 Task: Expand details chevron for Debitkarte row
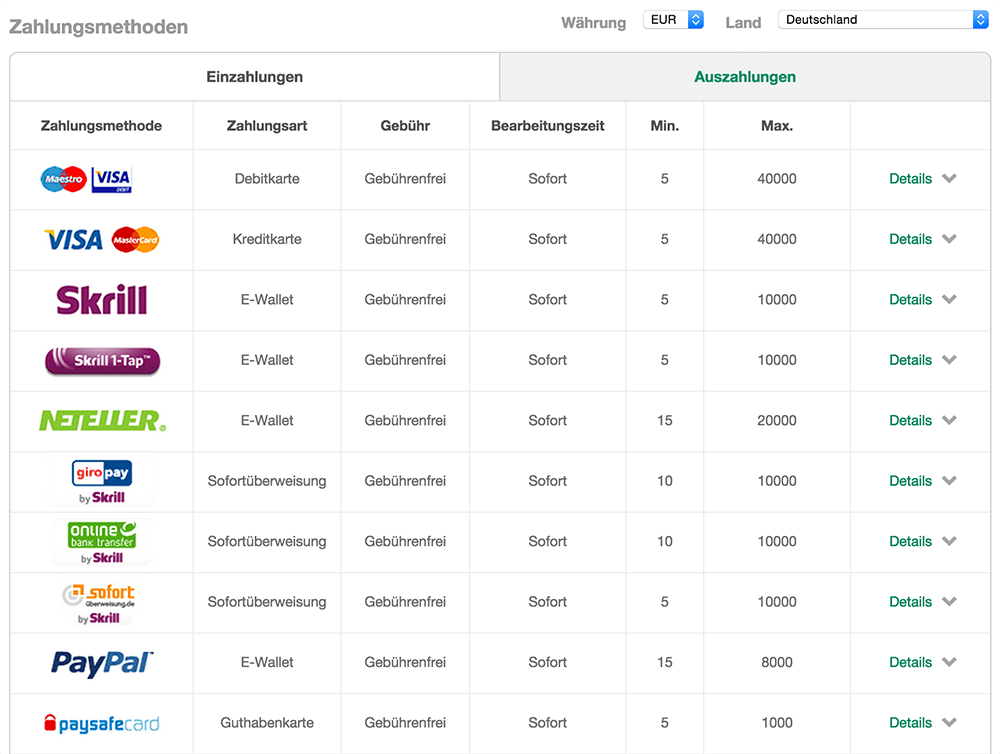click(949, 179)
